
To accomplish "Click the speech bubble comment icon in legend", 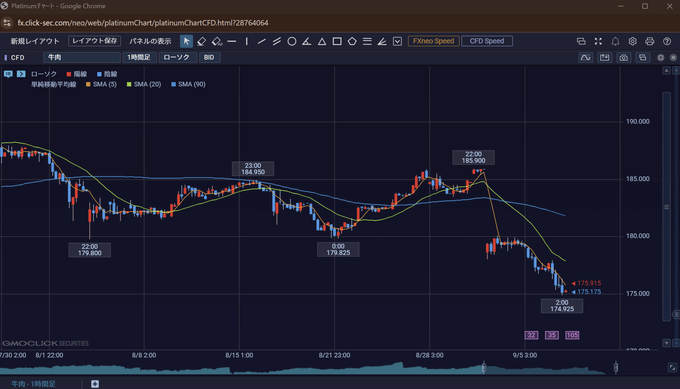I will (x=8, y=74).
